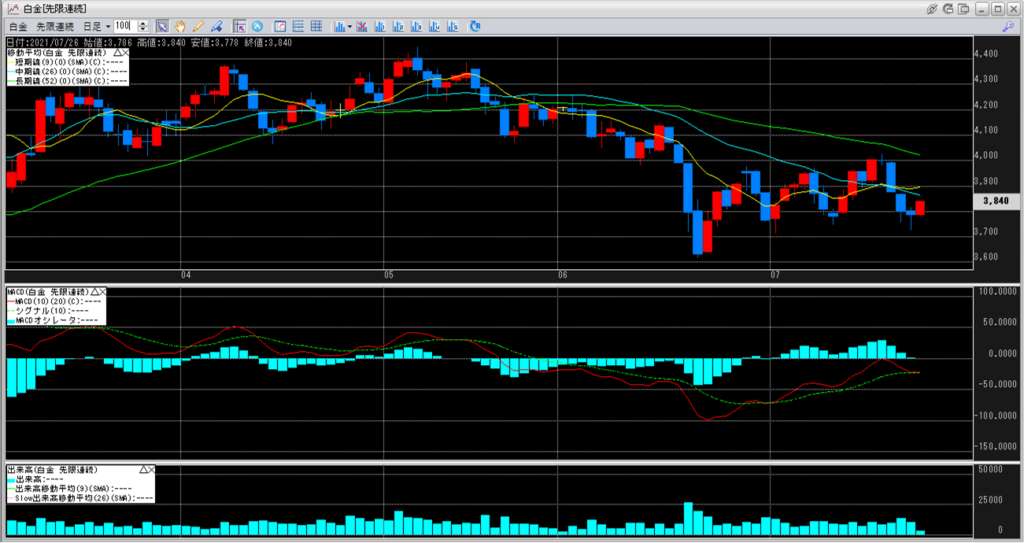Open settings with the wrench icon
The width and height of the screenshot is (1024, 543).
pos(1008,27)
